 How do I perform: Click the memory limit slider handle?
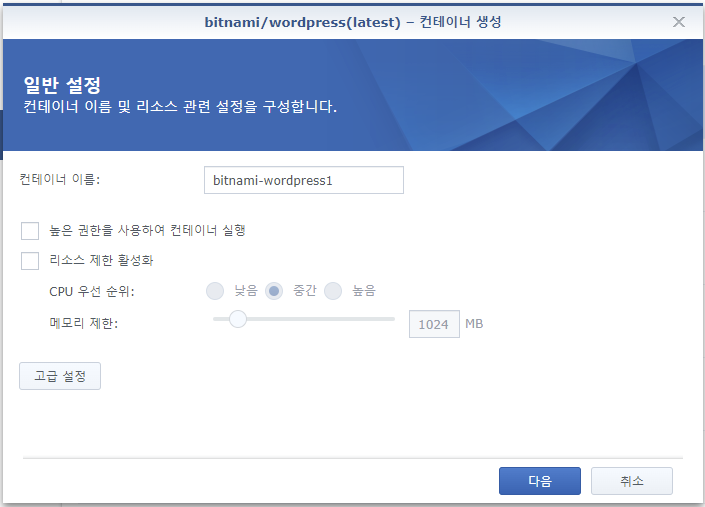238,319
